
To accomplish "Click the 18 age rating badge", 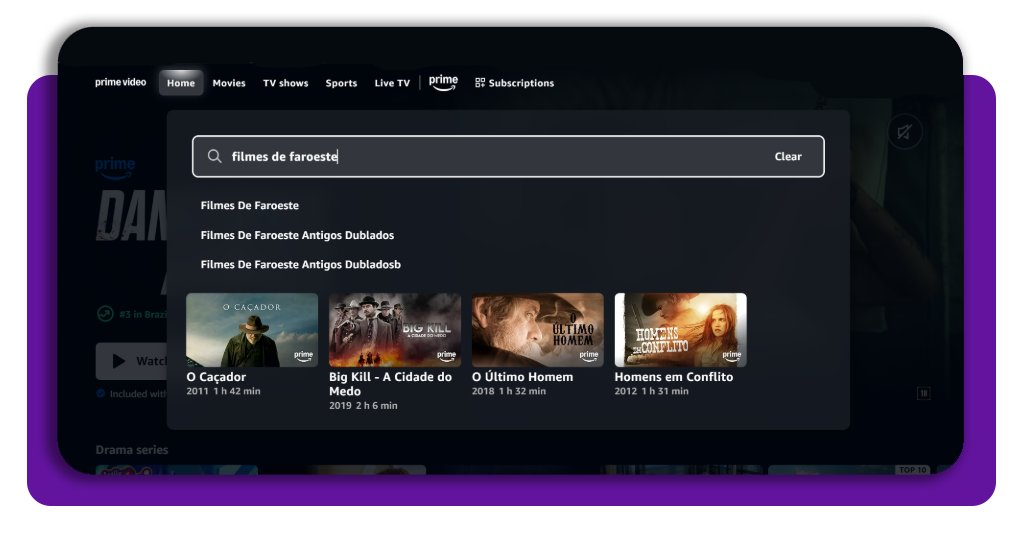I will pos(923,393).
